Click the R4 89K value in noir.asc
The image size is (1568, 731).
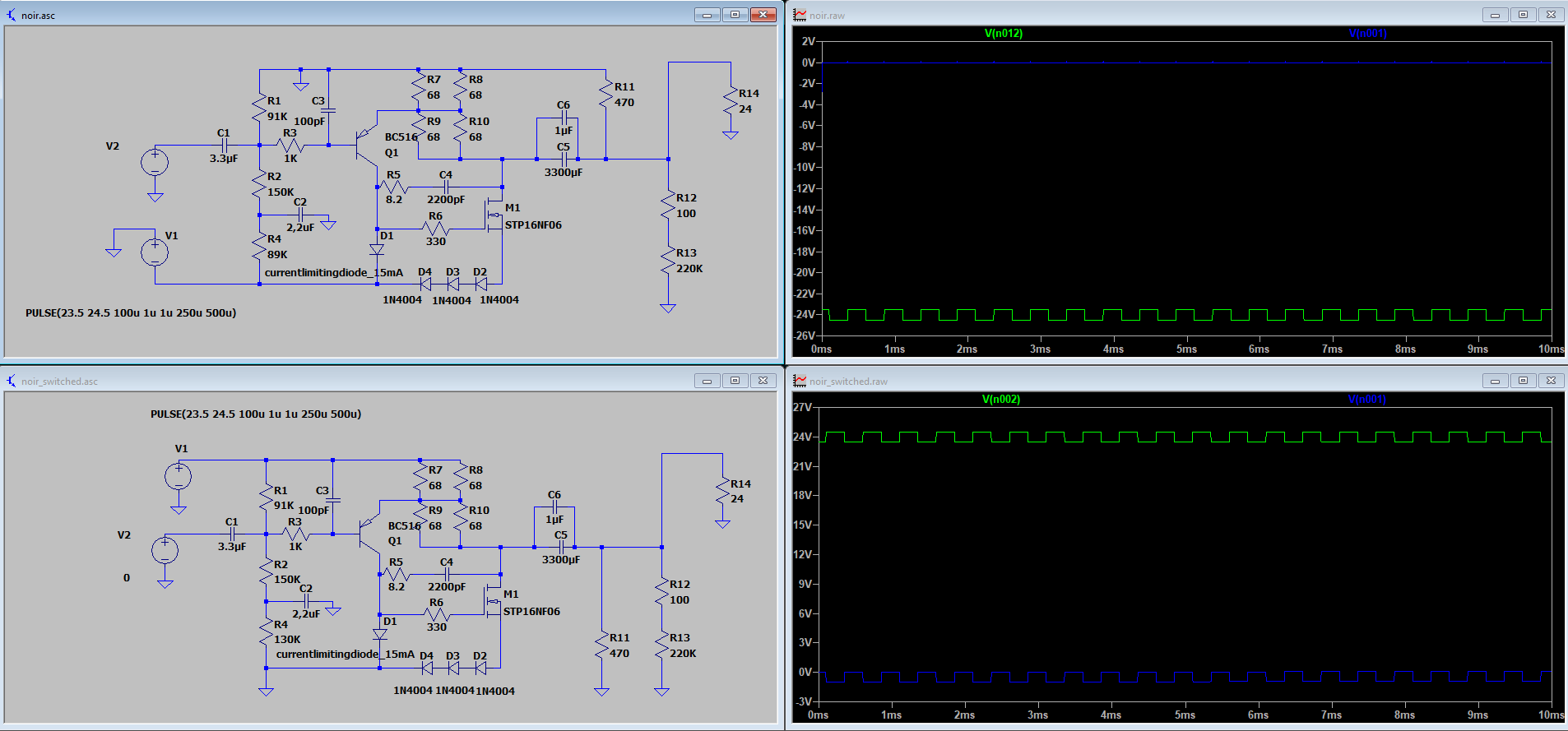[277, 255]
